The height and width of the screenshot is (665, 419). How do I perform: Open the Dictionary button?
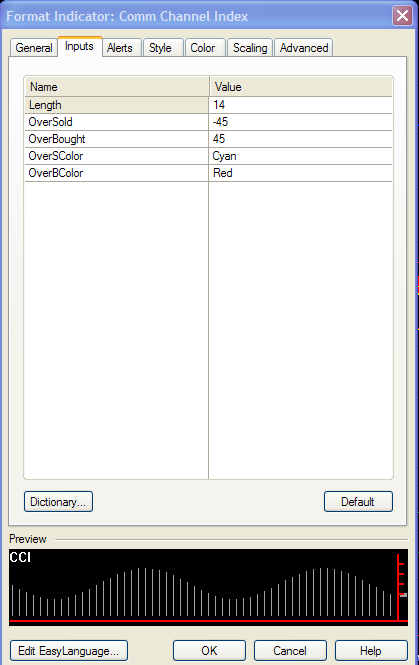coord(59,502)
